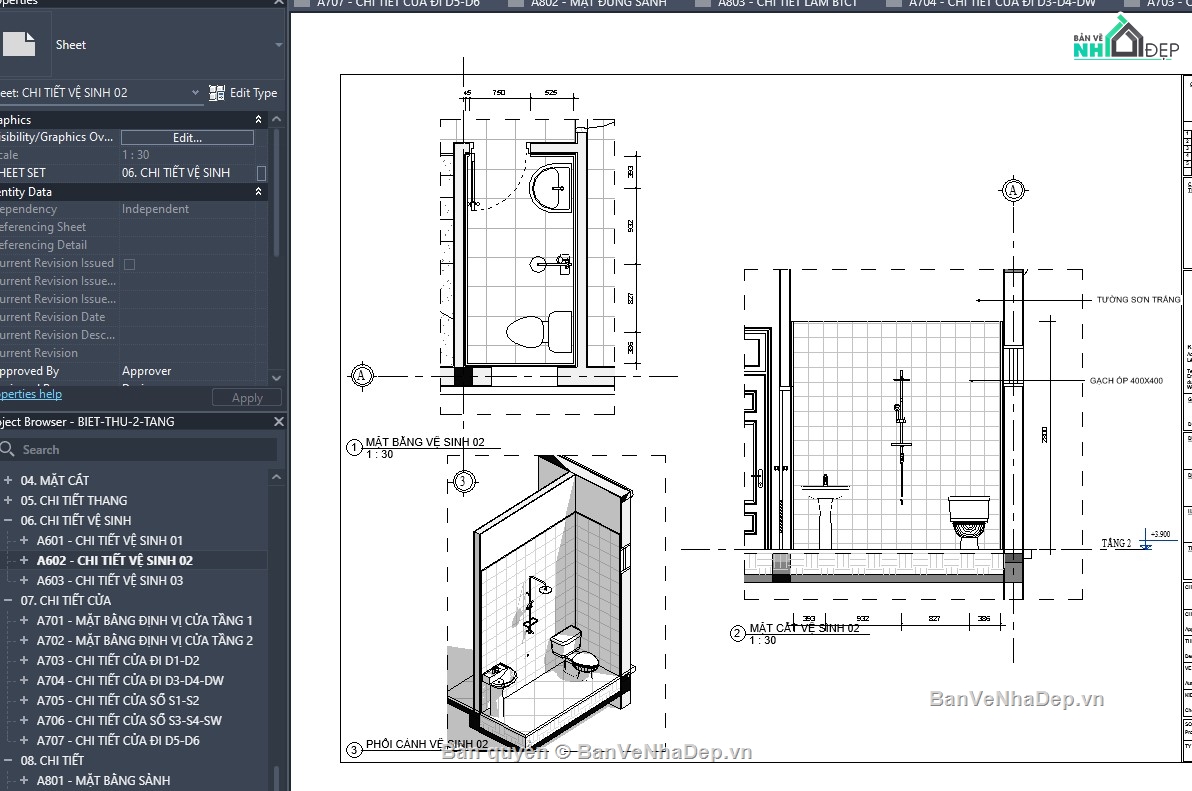Switch to A704 - CHI TIẾT CỬA ĐI D3-D4-DW tab

click(1001, 4)
